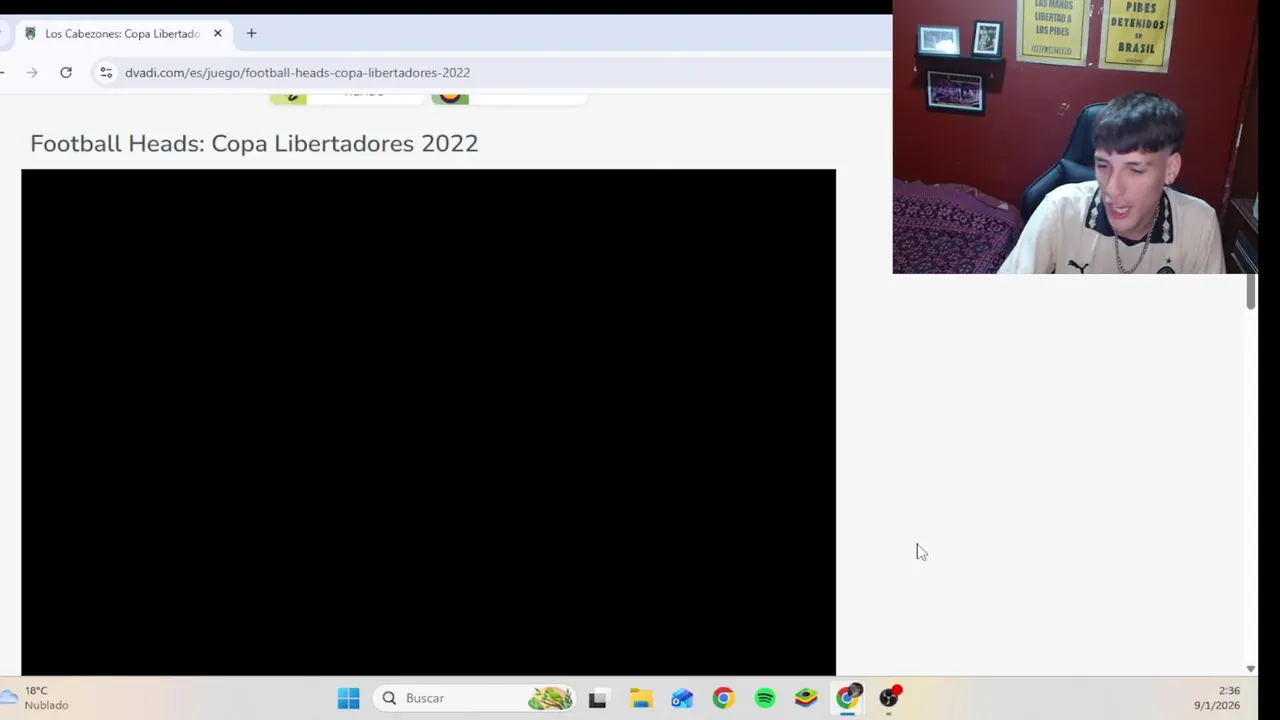Click the forward navigation arrow
Screen dimensions: 1280x720
[32, 72]
